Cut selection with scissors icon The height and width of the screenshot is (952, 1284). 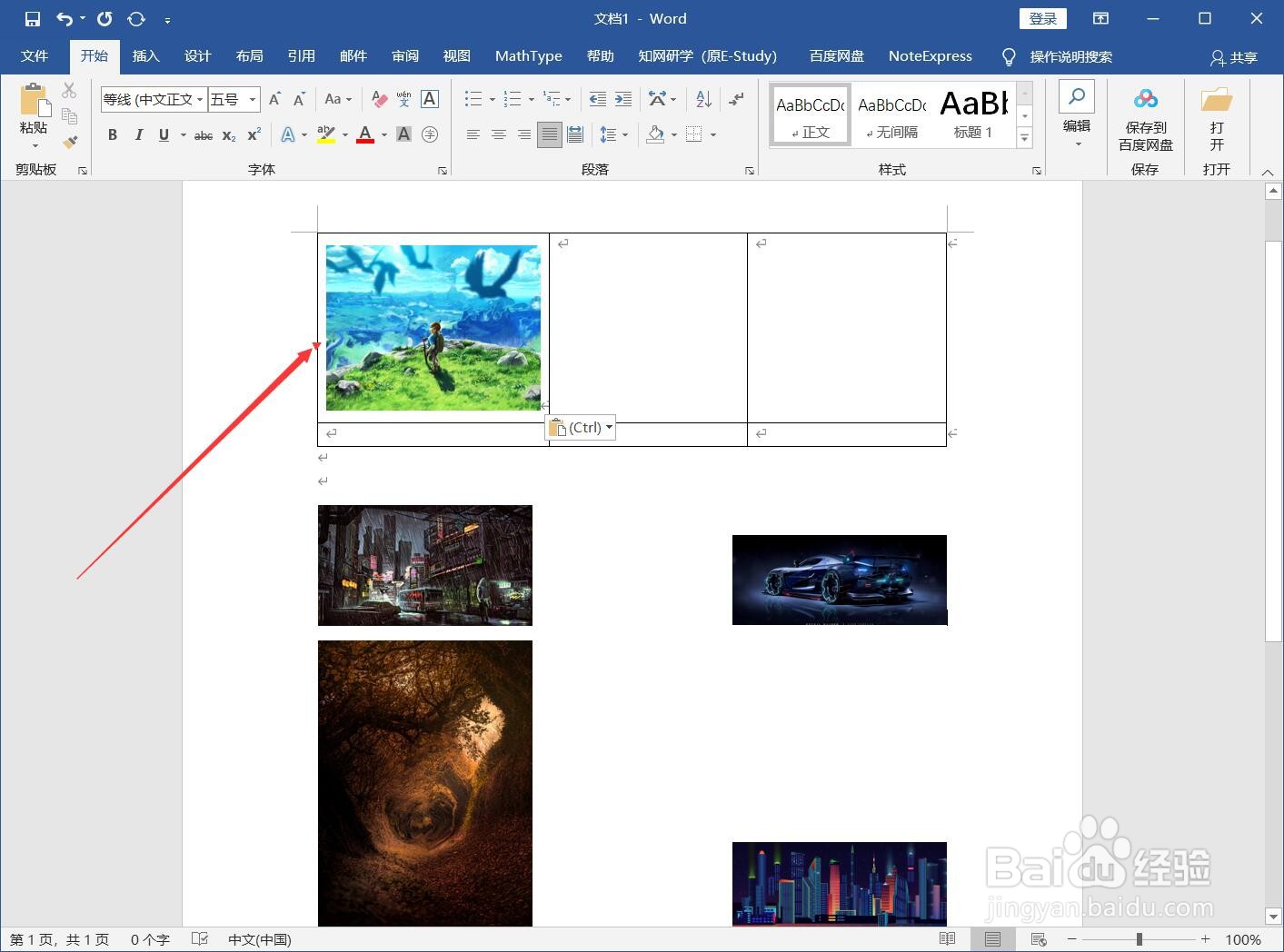[69, 91]
